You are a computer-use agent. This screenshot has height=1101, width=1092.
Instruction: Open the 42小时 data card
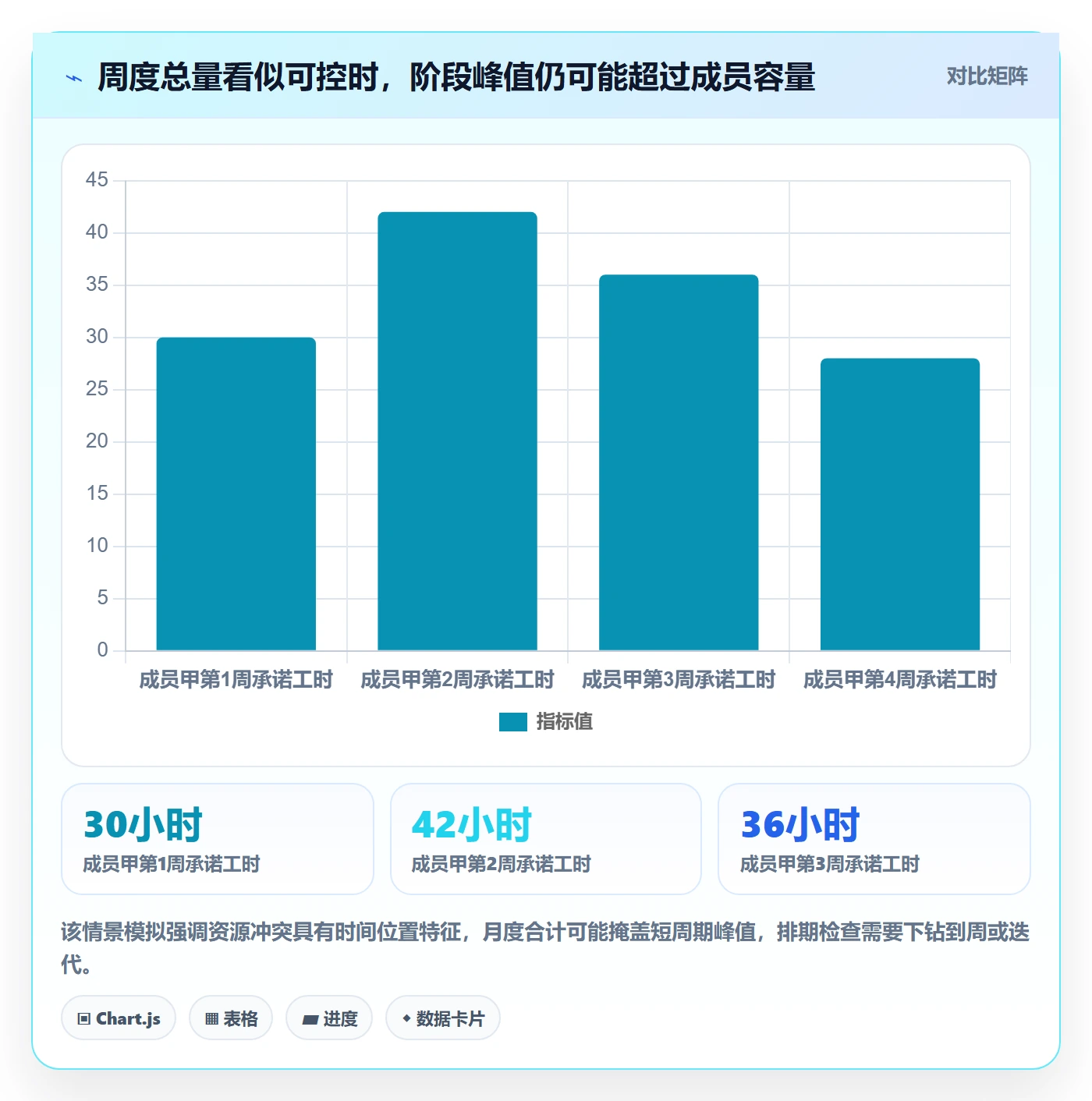point(546,839)
